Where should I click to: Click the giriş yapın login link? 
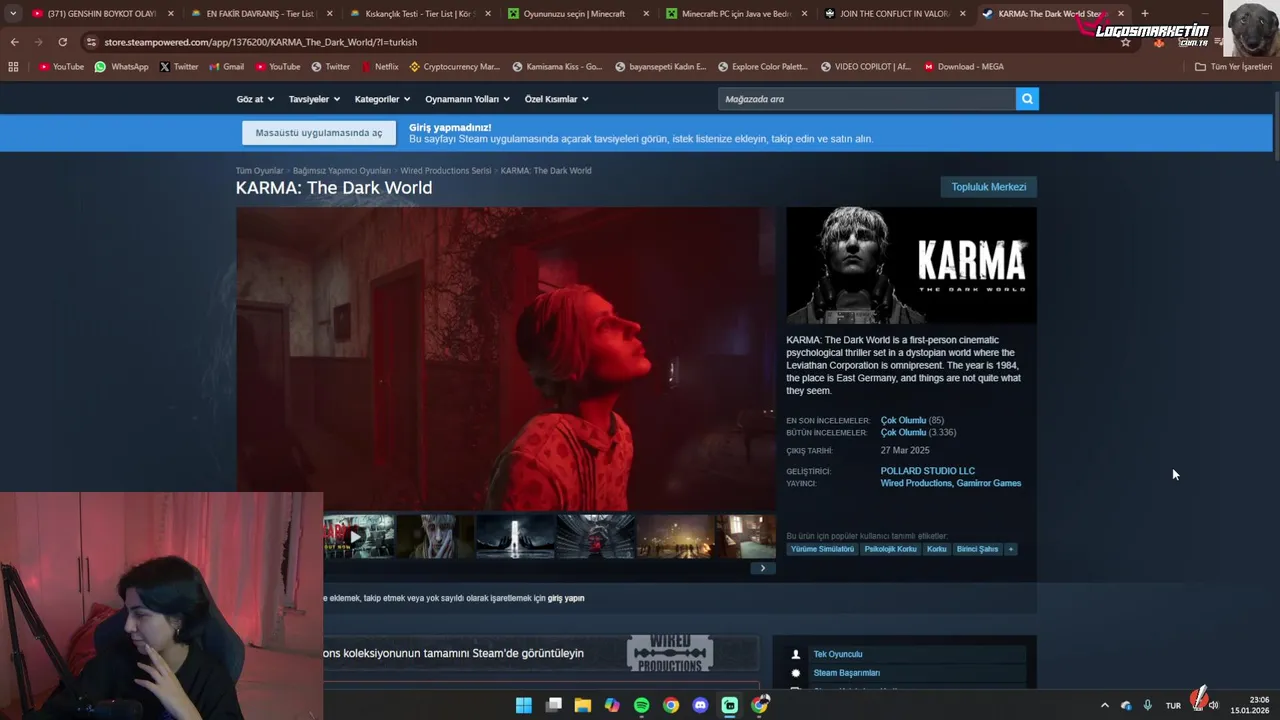pos(566,598)
